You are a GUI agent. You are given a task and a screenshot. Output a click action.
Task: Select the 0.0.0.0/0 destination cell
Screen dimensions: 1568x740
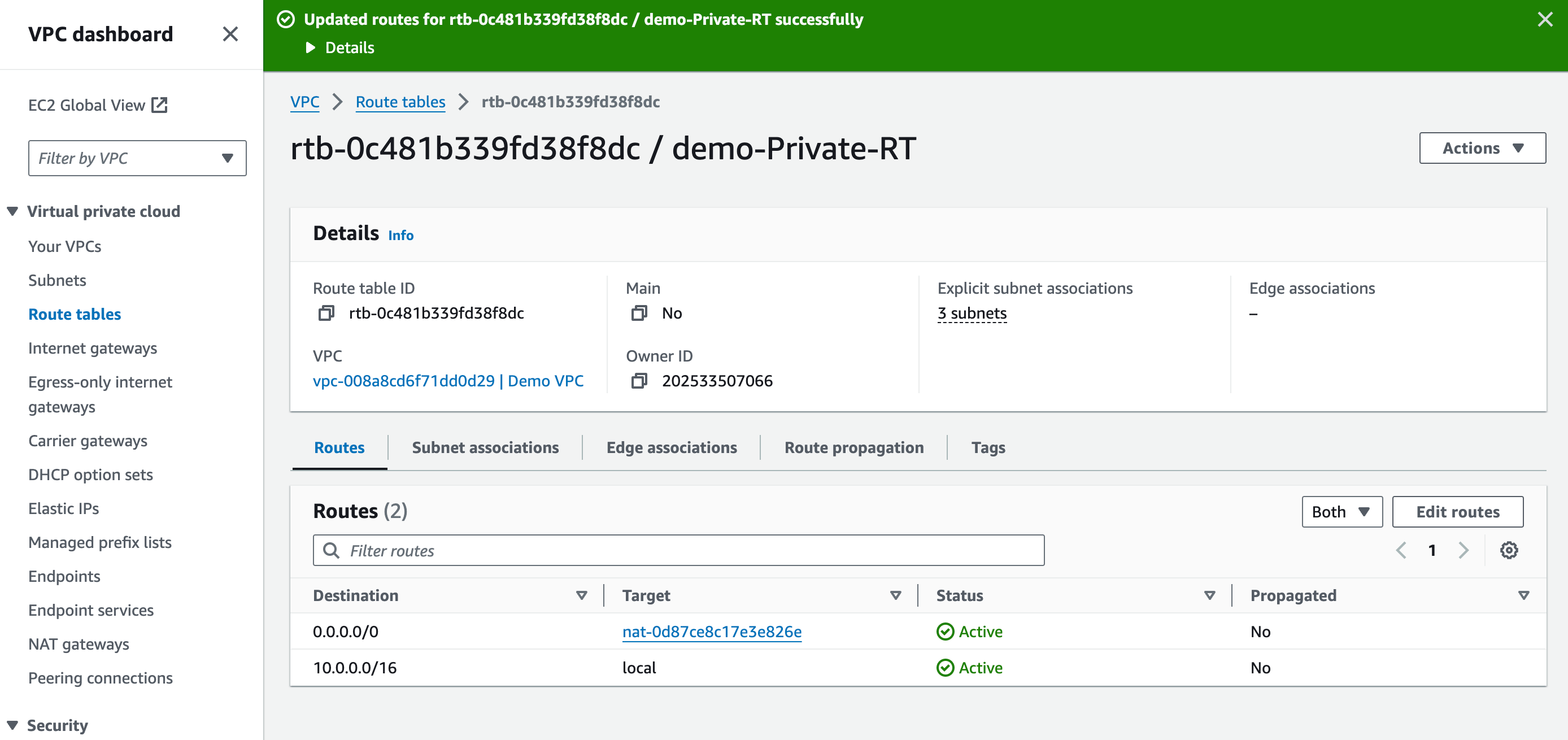(x=345, y=632)
